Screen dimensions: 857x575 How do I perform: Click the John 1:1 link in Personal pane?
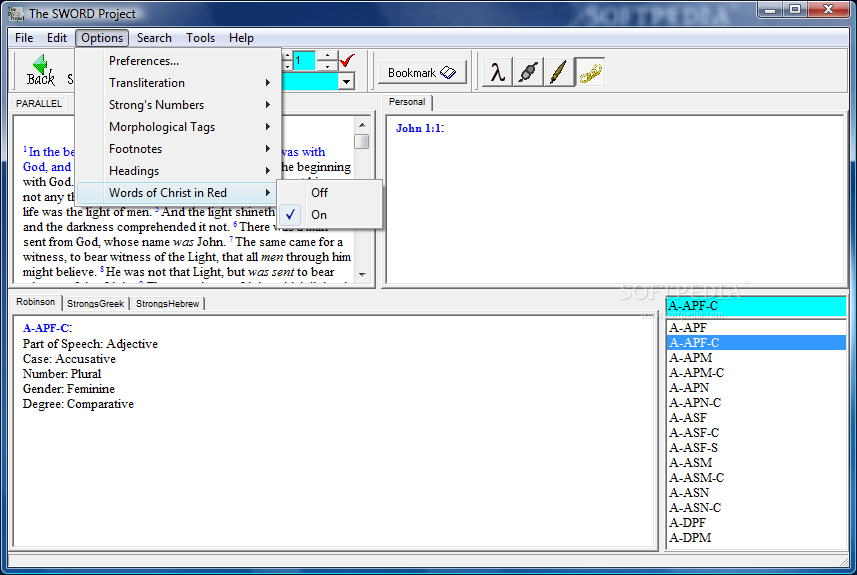coord(419,128)
